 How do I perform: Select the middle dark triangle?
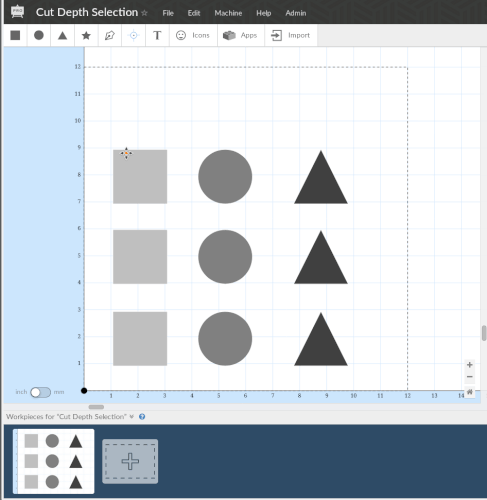coord(321,263)
